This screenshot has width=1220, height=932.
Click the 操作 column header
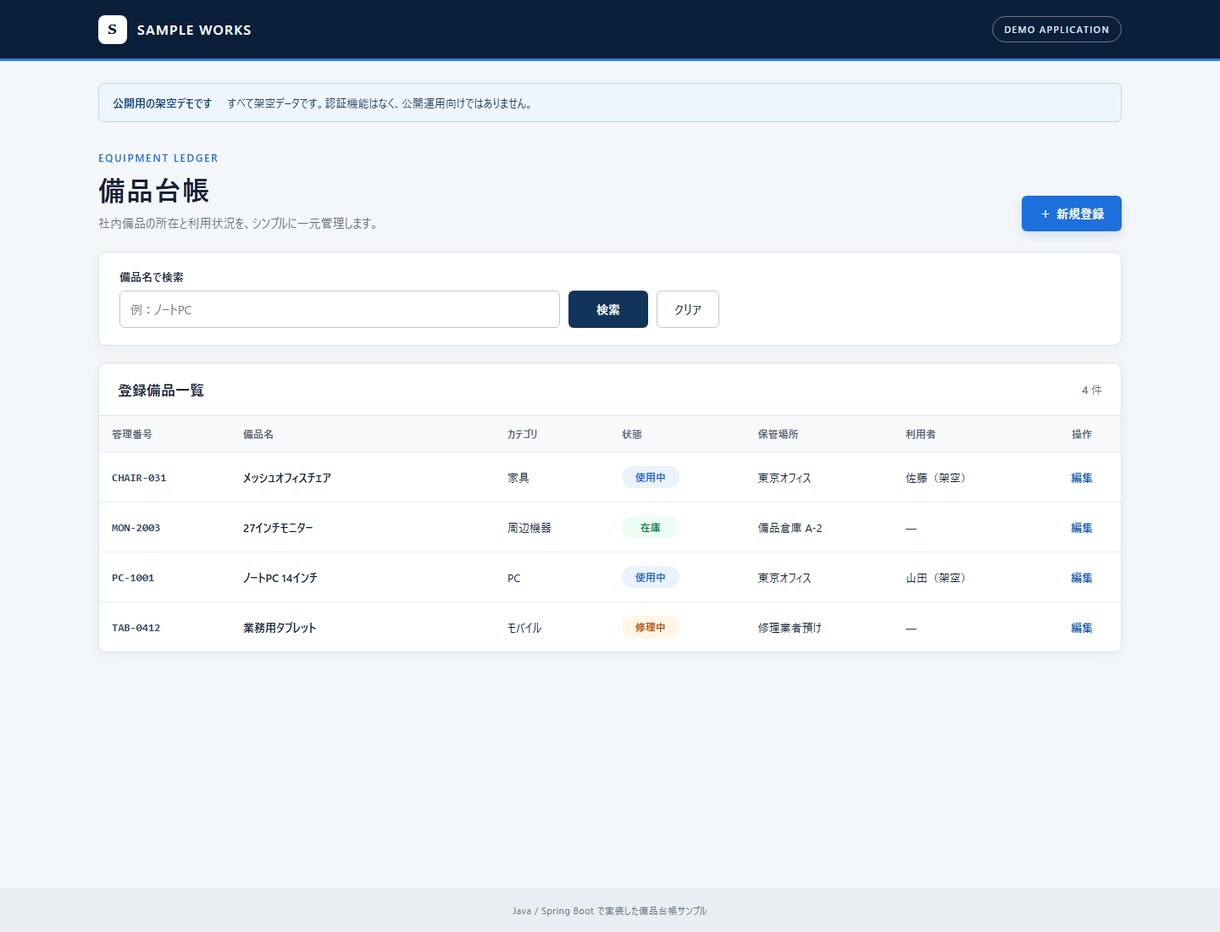(1081, 434)
